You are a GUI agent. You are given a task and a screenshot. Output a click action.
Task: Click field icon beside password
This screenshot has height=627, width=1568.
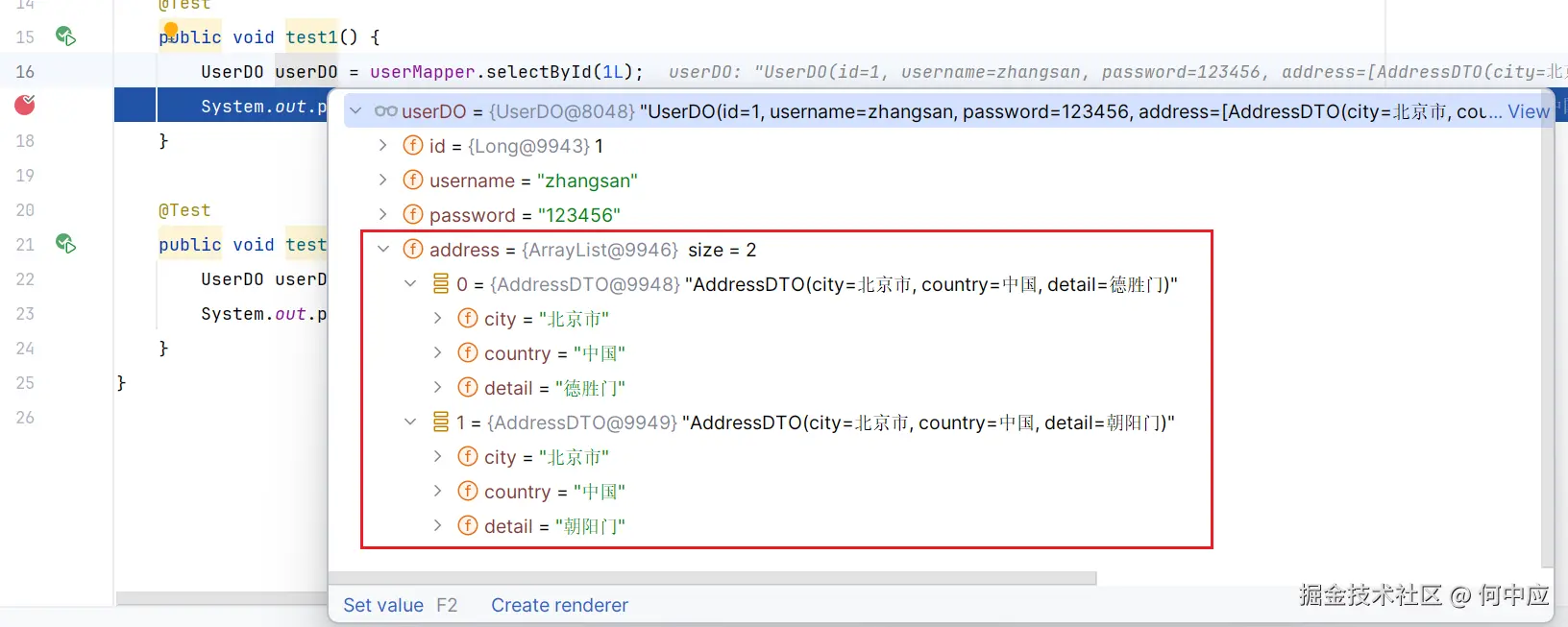coord(413,215)
